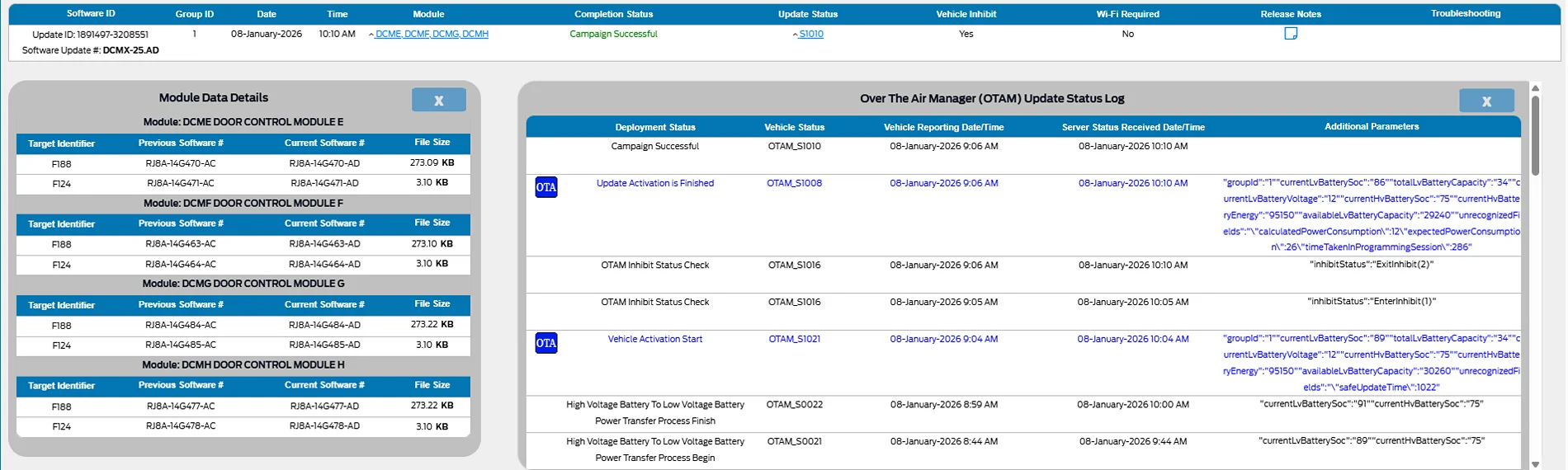Click current software RJ8A-14G470-AD cell
The width and height of the screenshot is (1568, 470).
324,163
